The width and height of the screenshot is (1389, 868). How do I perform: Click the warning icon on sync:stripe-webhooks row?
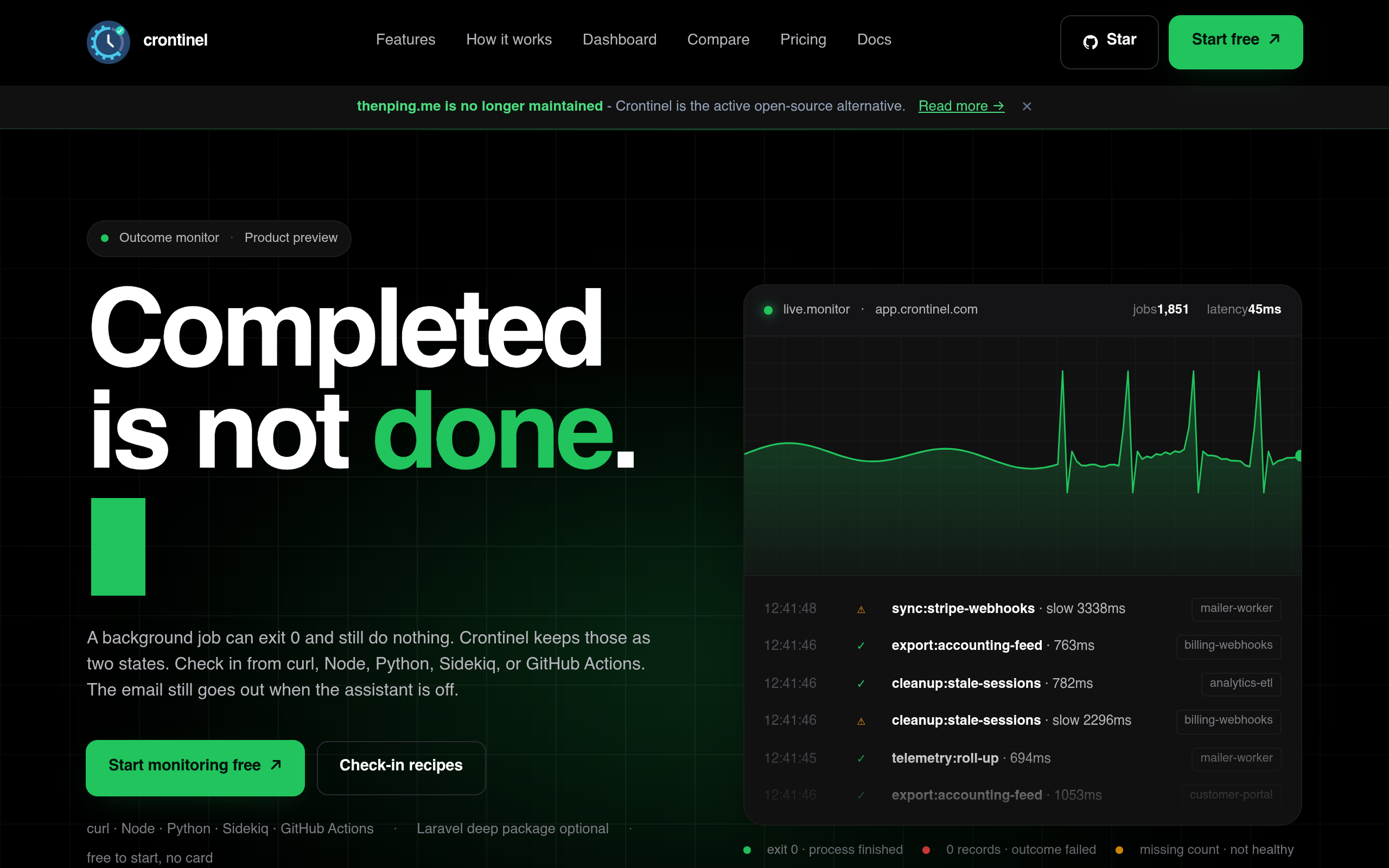coord(861,610)
